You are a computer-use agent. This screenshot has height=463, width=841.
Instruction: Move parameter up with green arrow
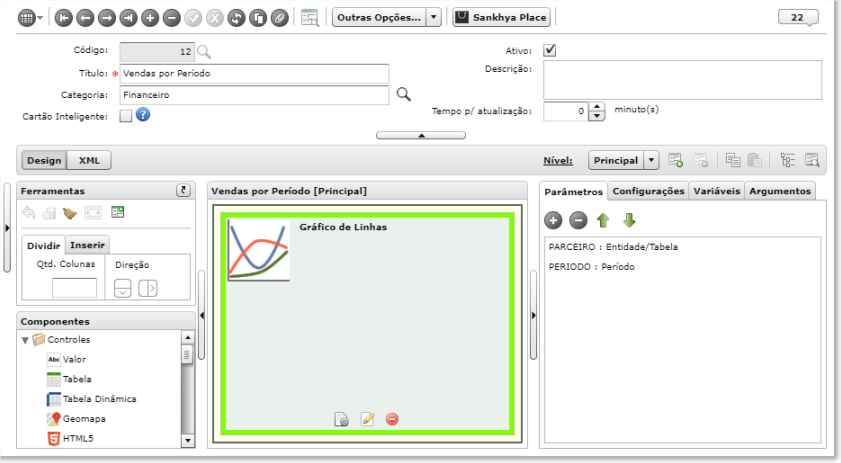tap(603, 220)
